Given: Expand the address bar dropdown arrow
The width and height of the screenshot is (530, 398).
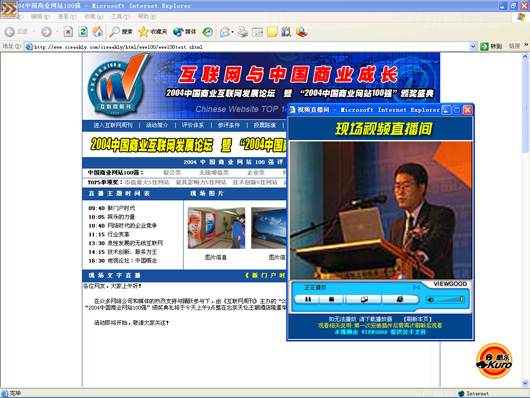Looking at the screenshot, I should tap(473, 47).
